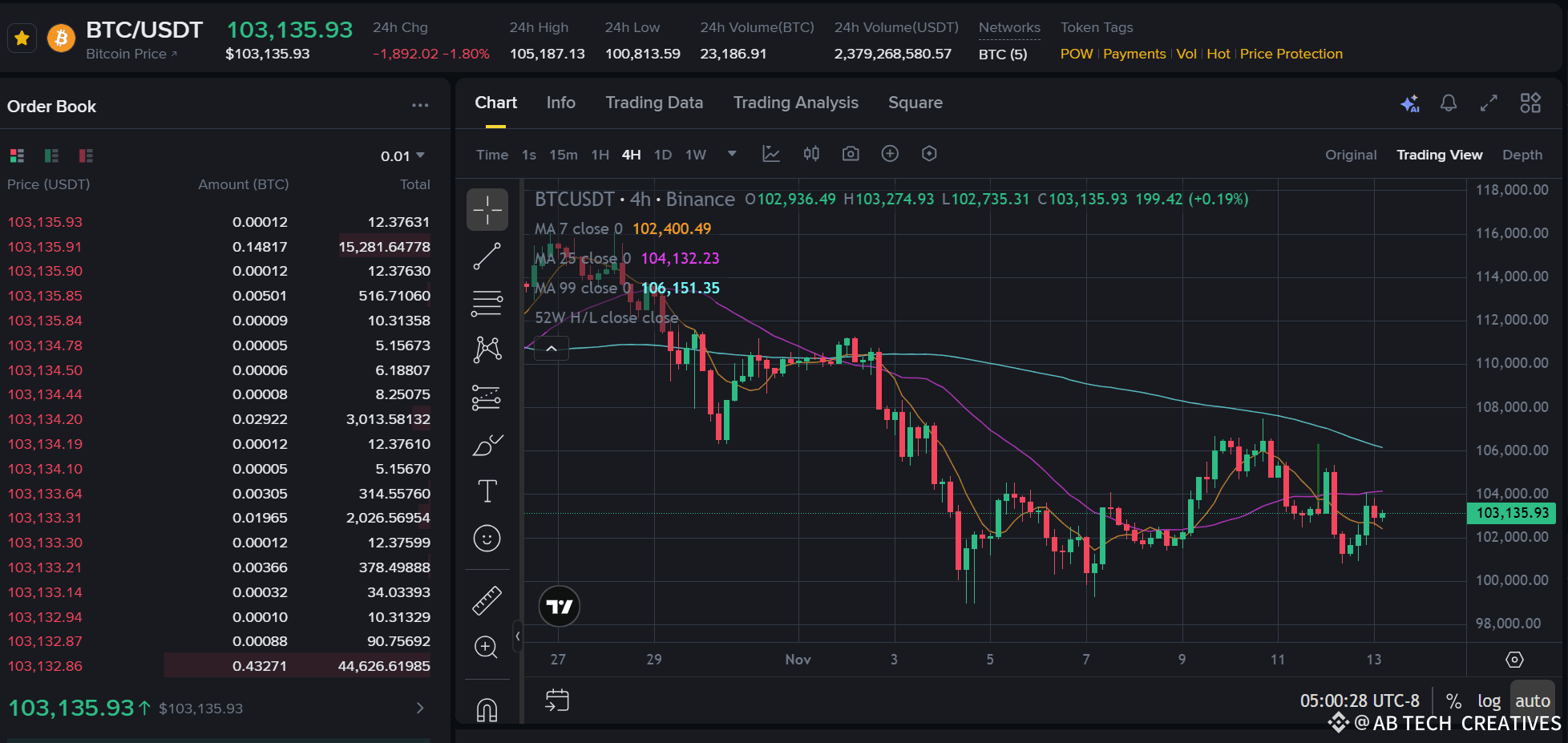Open order book more options menu
The width and height of the screenshot is (1568, 743).
(420, 106)
